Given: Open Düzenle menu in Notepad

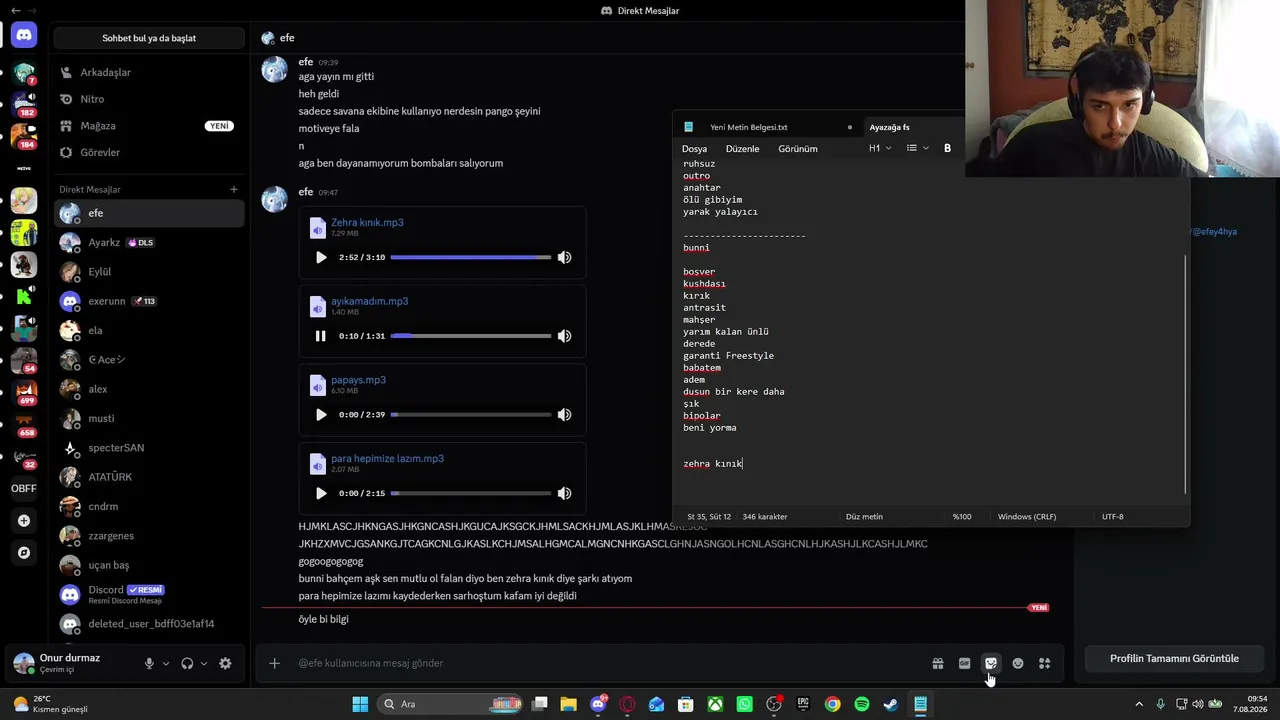Looking at the screenshot, I should [x=742, y=148].
